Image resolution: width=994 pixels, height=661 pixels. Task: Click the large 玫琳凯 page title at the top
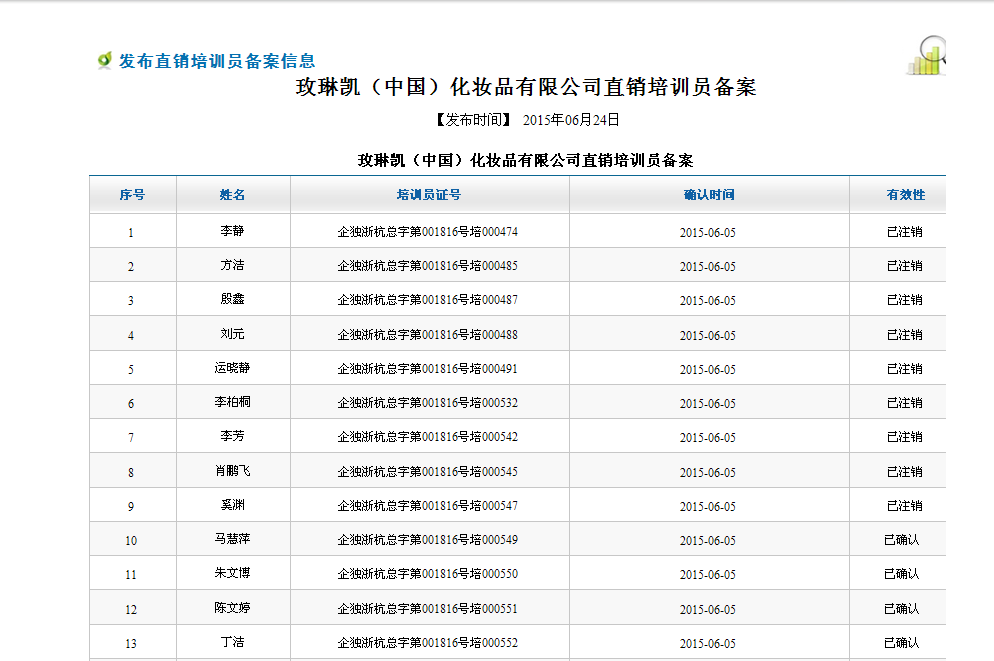coord(526,88)
